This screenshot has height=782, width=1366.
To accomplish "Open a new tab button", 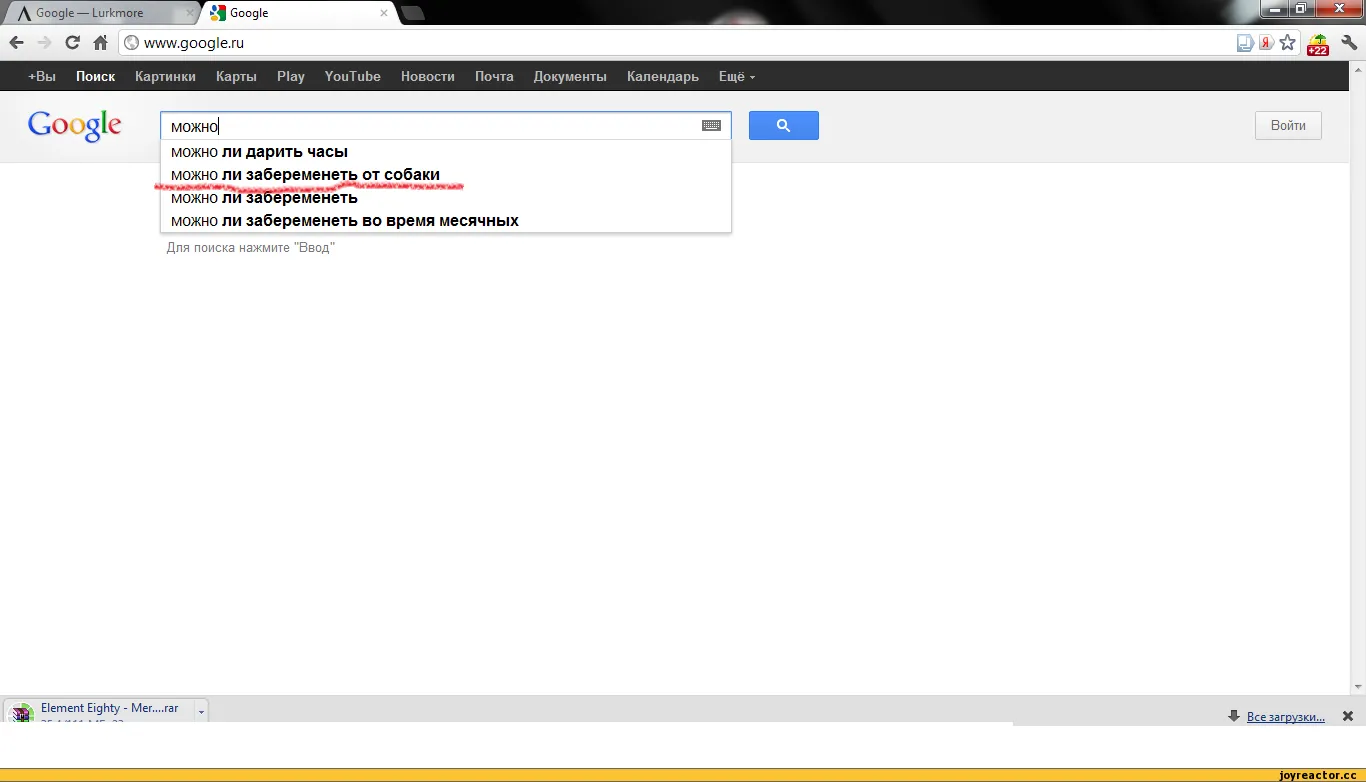I will pyautogui.click(x=413, y=13).
